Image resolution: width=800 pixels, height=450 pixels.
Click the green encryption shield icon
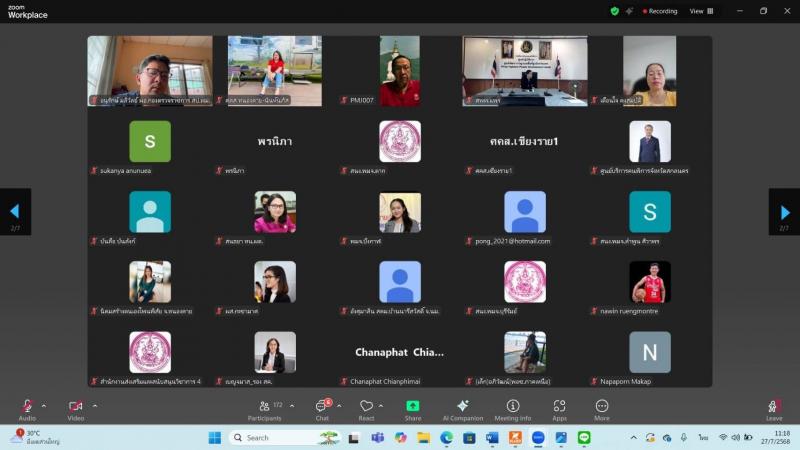click(x=615, y=11)
